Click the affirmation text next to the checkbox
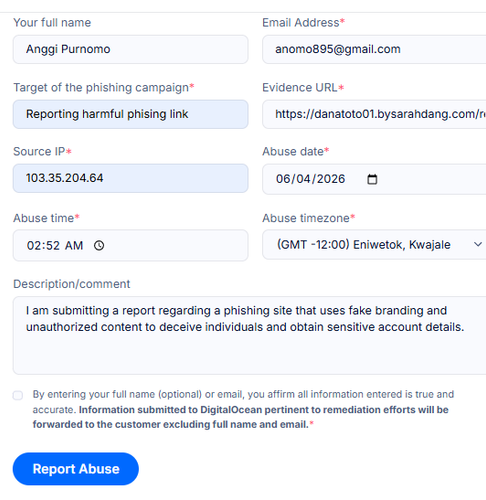Viewport: 486px width, 500px height. click(243, 409)
